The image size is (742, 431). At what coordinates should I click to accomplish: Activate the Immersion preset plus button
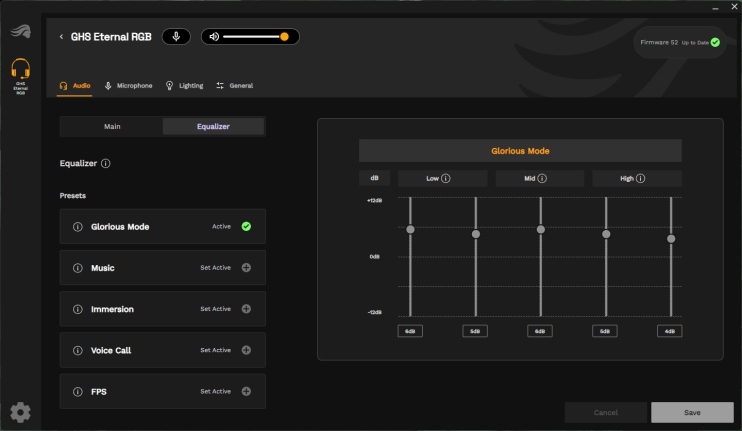246,309
